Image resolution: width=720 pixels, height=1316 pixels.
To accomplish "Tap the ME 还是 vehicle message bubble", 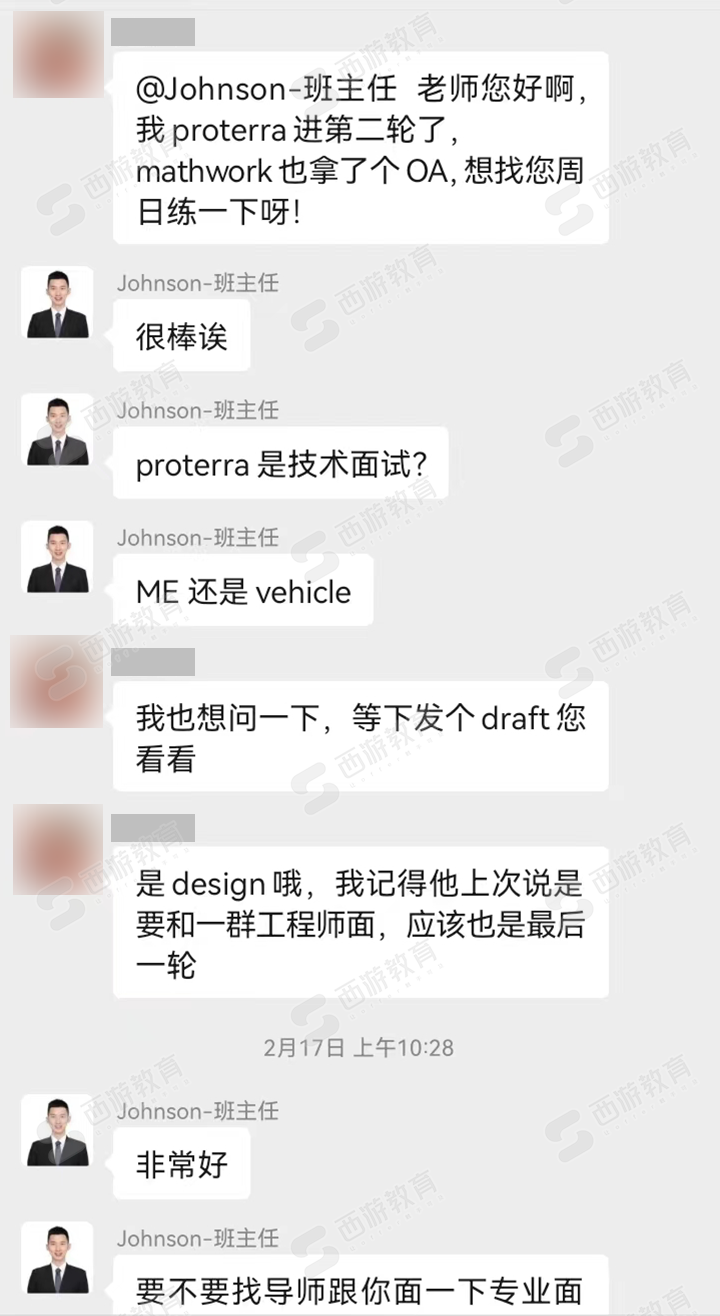I will pos(243,591).
